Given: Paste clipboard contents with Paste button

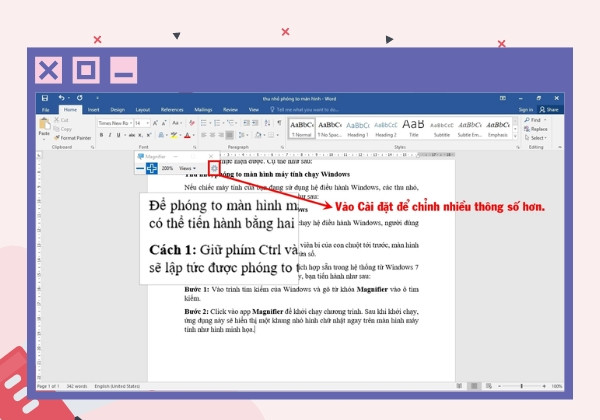Looking at the screenshot, I should [44, 127].
